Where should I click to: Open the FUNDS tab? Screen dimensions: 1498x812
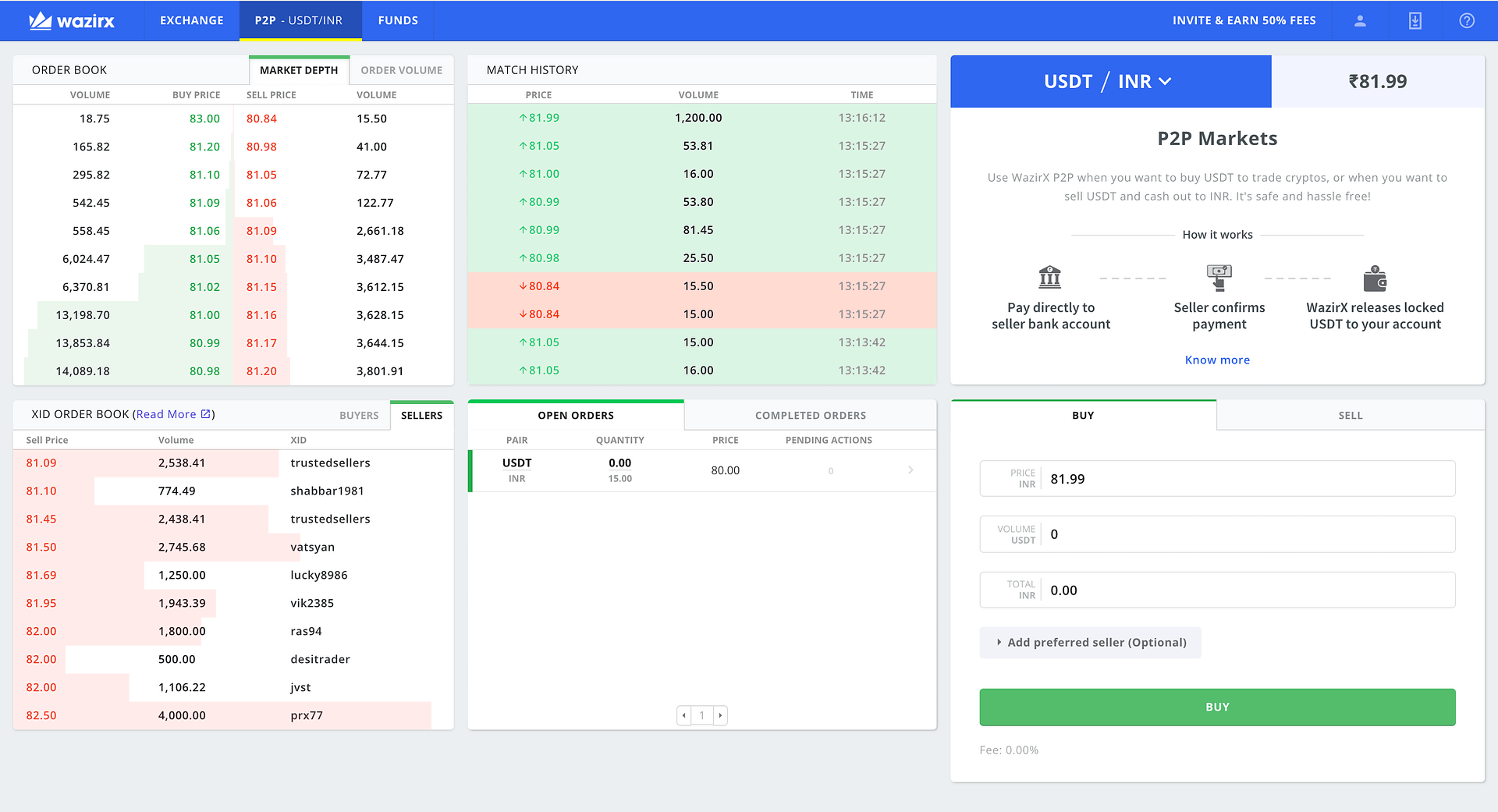398,20
